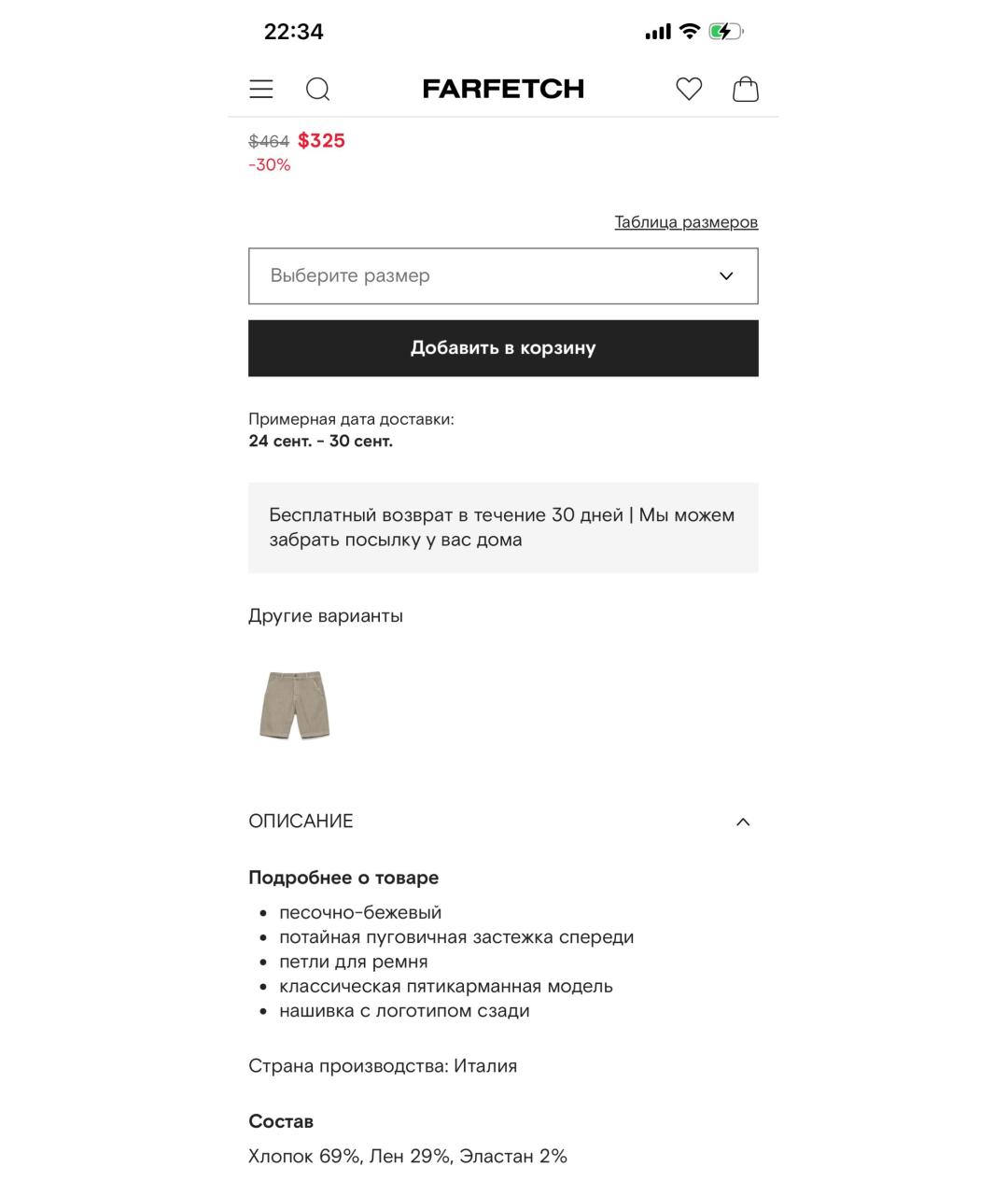This screenshot has height=1195, width=1008.
Task: Click the size dropdown chevron arrow
Action: (726, 276)
